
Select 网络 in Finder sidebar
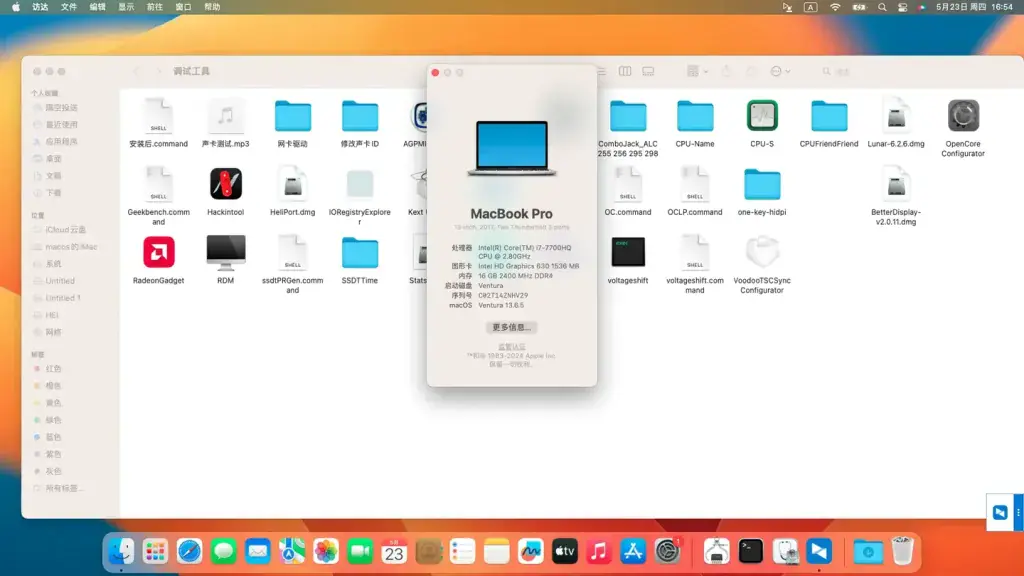54,332
